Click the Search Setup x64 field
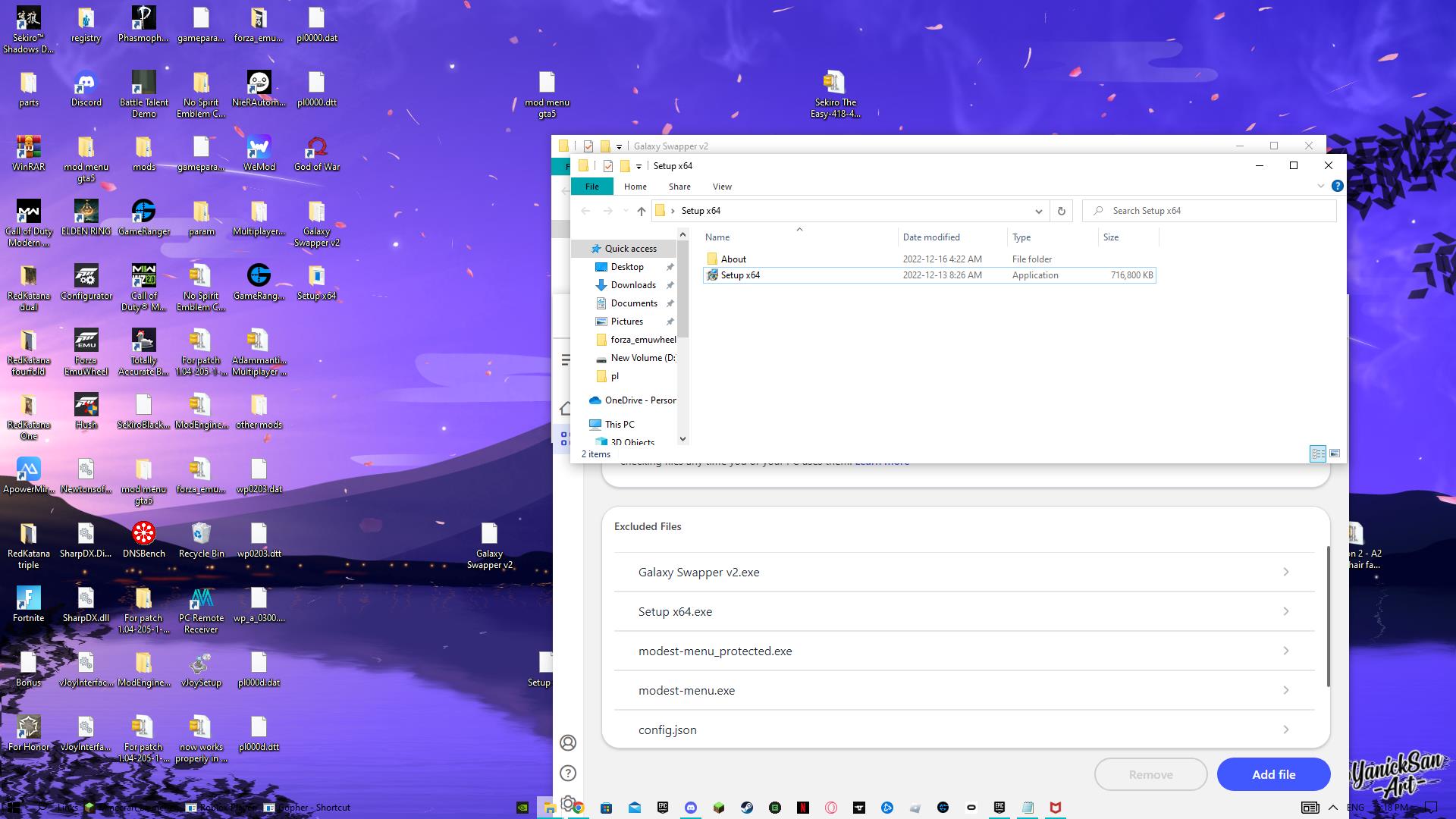Viewport: 1456px width, 819px height. pos(1213,211)
